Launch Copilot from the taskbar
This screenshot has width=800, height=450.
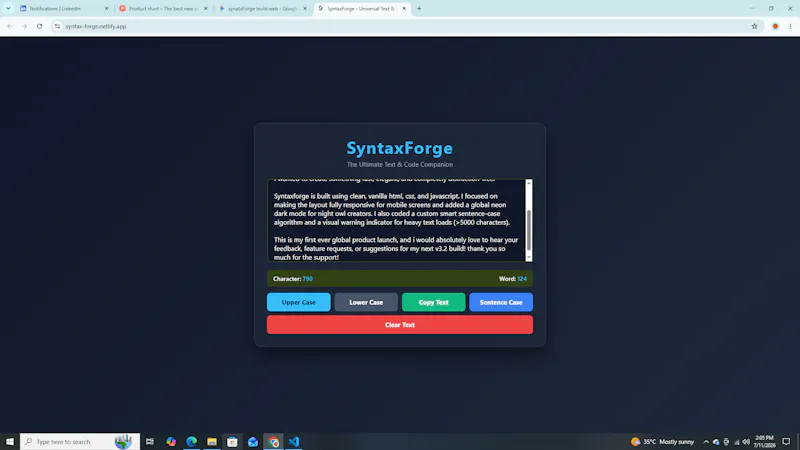pyautogui.click(x=171, y=441)
